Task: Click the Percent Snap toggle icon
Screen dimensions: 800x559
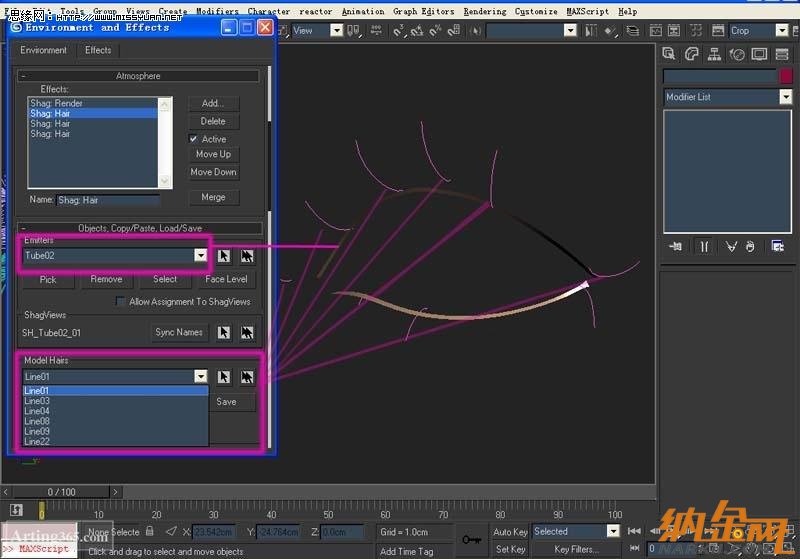Action: pos(435,31)
